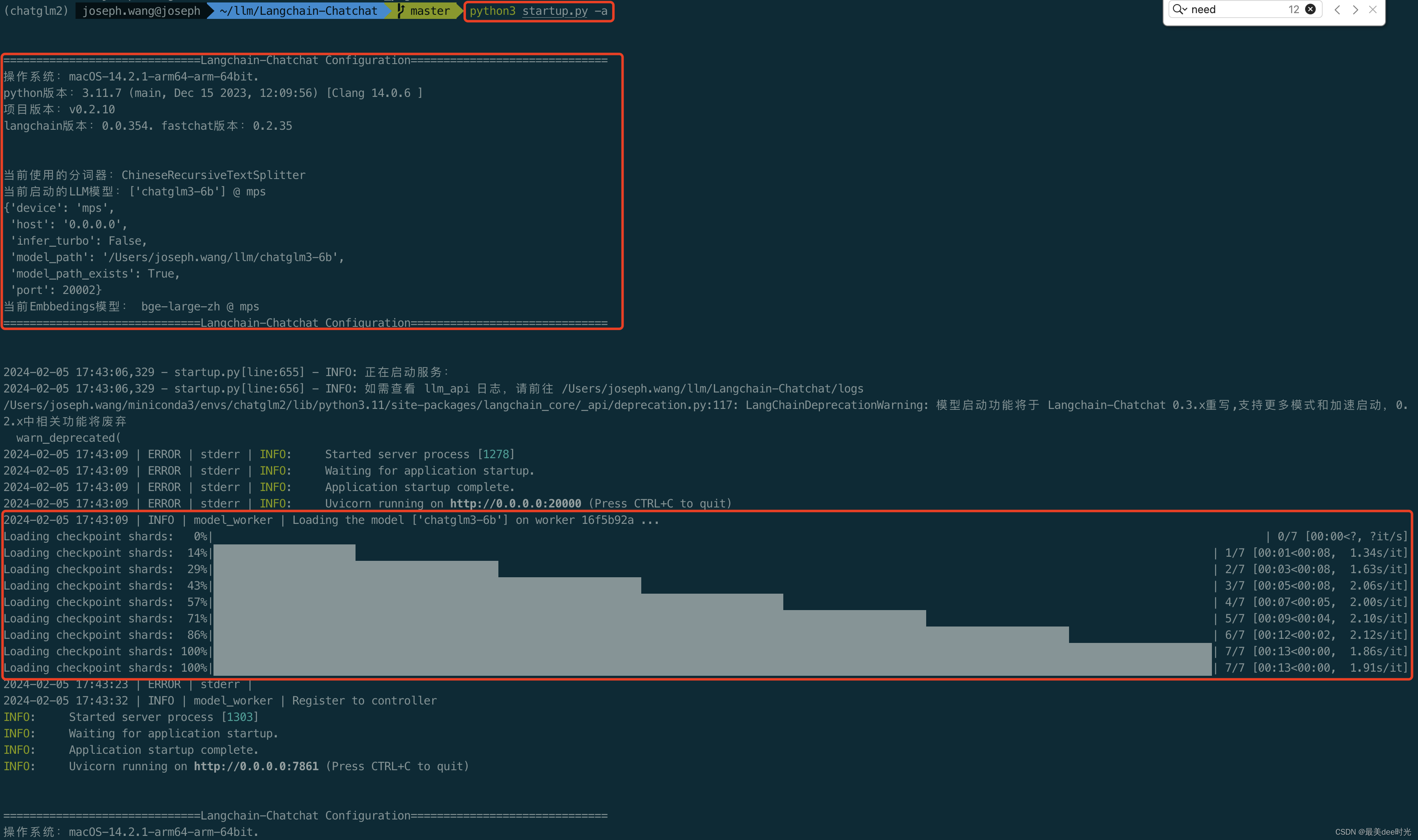Click the '2/7 [00:03<00:08, 1.63s/it]' status
This screenshot has height=840, width=1418.
click(1316, 569)
